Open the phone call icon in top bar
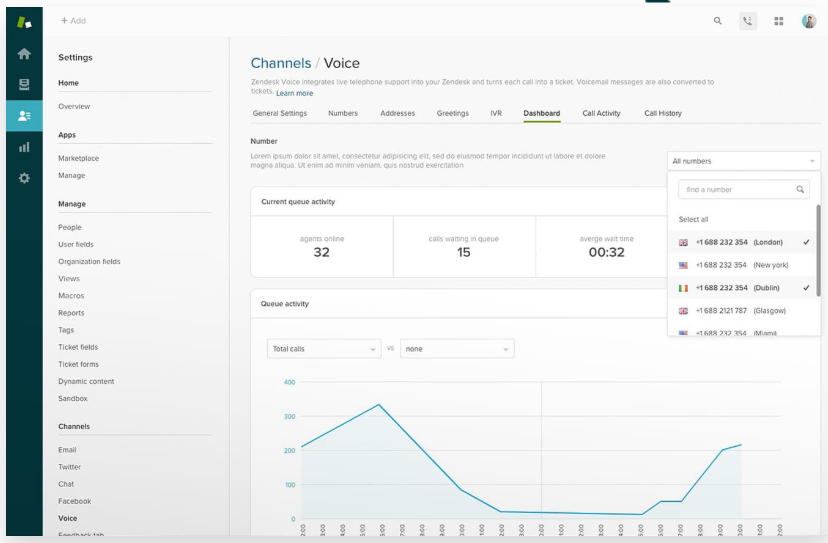828x543 pixels. click(x=748, y=21)
